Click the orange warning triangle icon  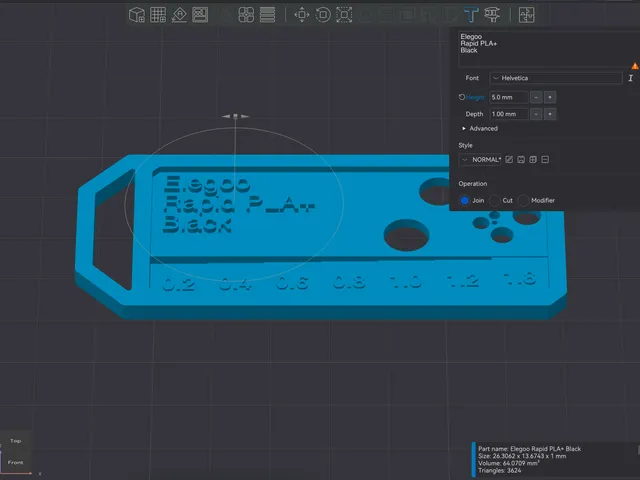coord(635,66)
